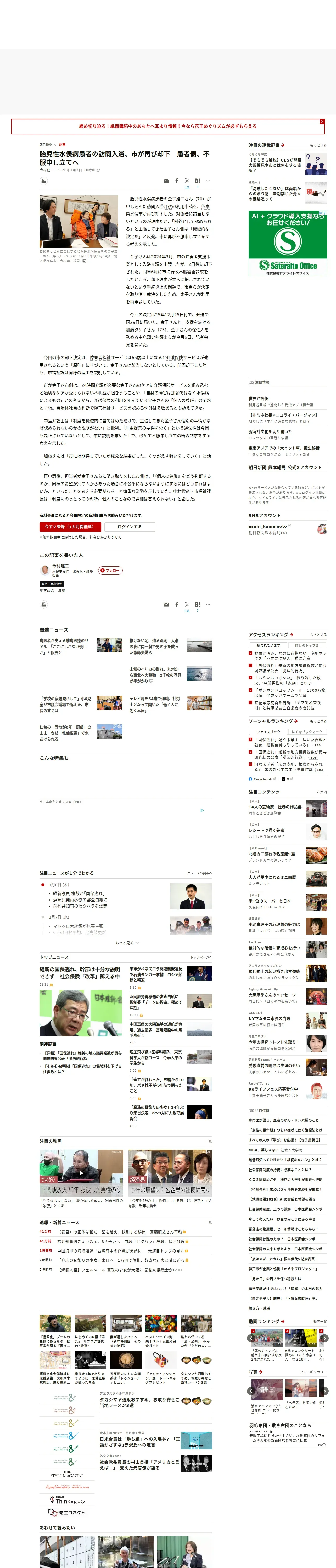Share on Facebook using the top icon

tap(177, 181)
